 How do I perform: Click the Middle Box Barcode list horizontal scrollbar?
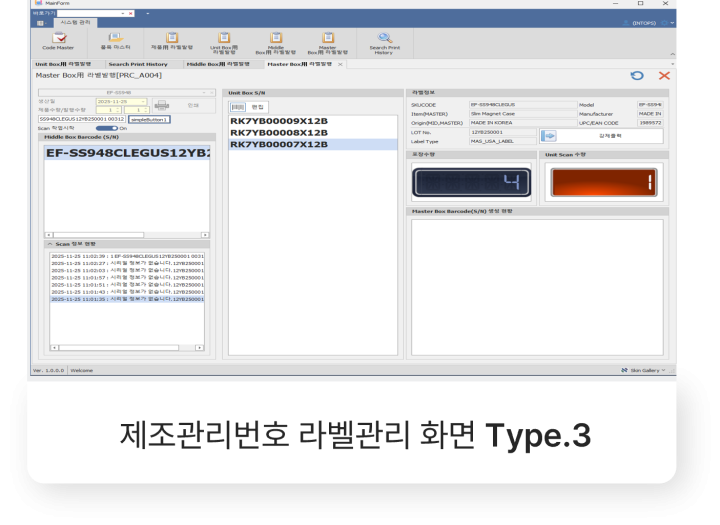[x=127, y=235]
